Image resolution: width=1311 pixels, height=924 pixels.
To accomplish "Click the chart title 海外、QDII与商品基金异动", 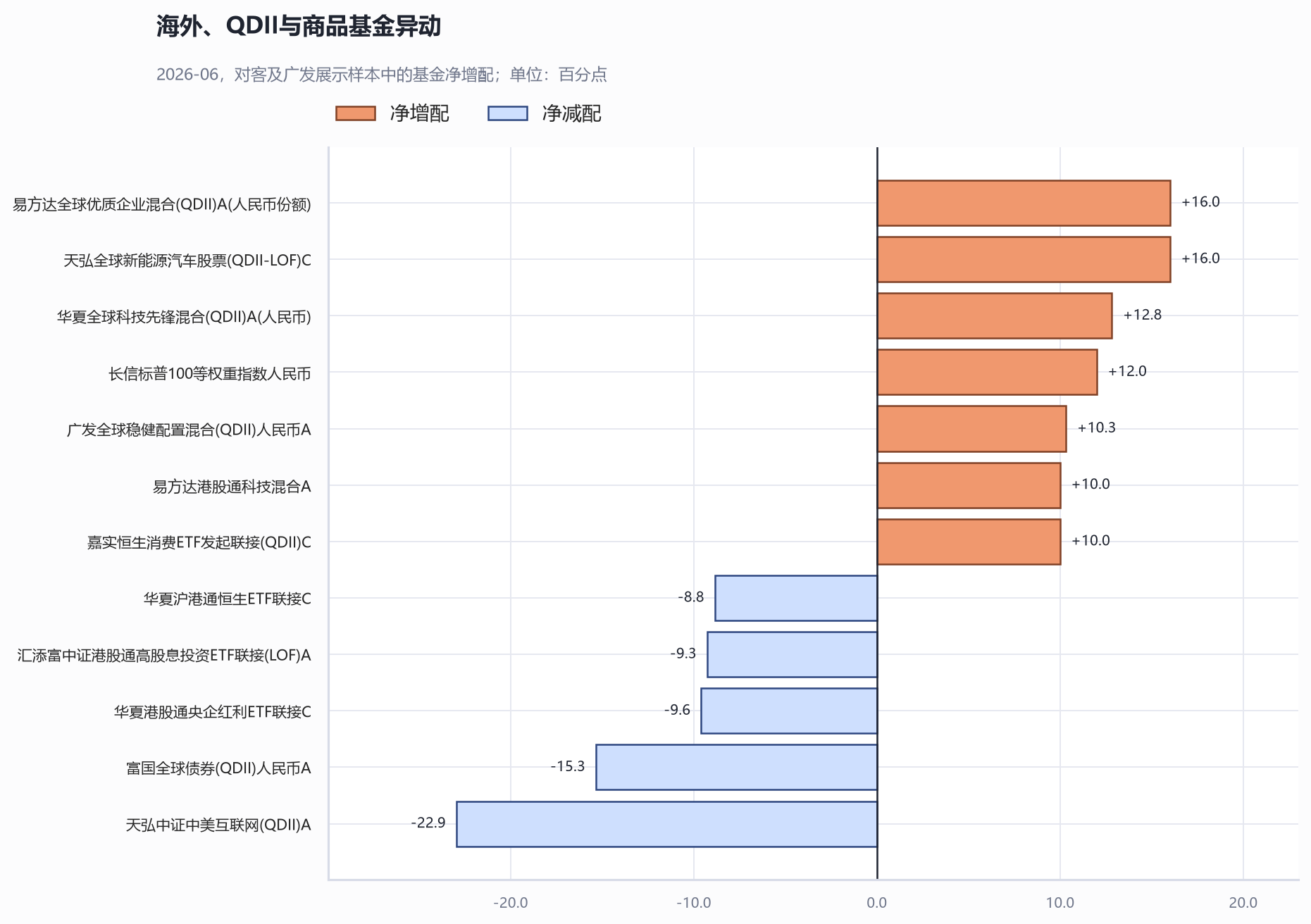I will coord(299,26).
